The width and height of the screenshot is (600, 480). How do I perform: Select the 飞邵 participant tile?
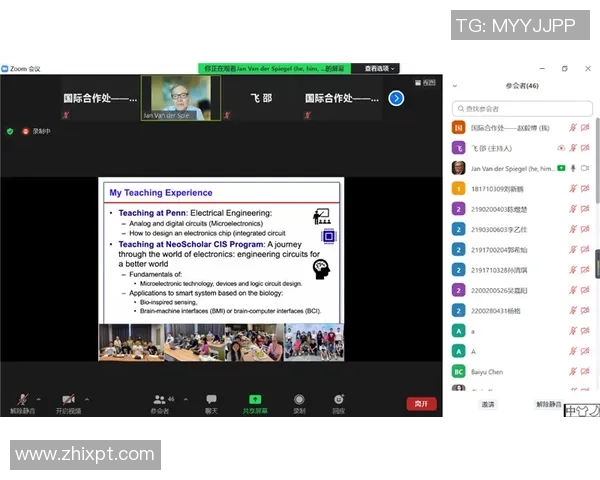tap(261, 98)
